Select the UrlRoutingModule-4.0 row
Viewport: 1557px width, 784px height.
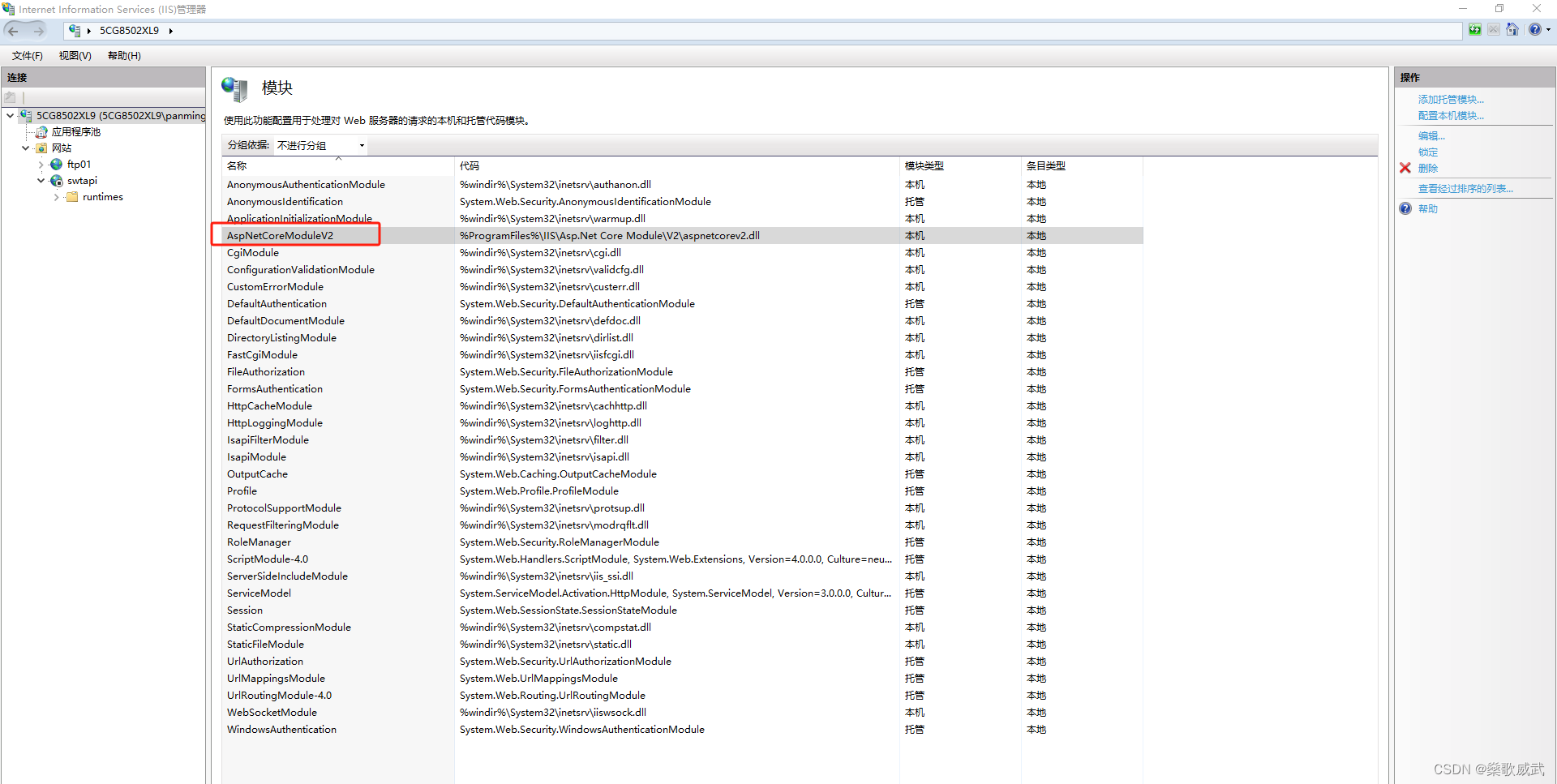click(x=683, y=696)
